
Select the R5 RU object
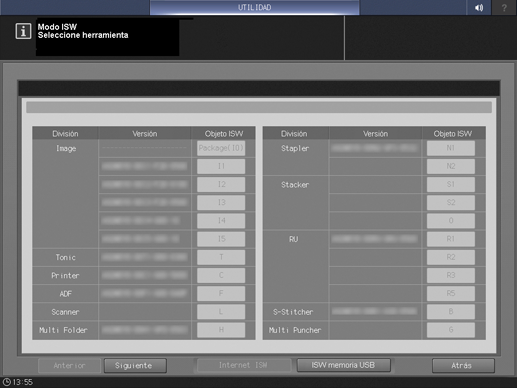click(x=451, y=293)
